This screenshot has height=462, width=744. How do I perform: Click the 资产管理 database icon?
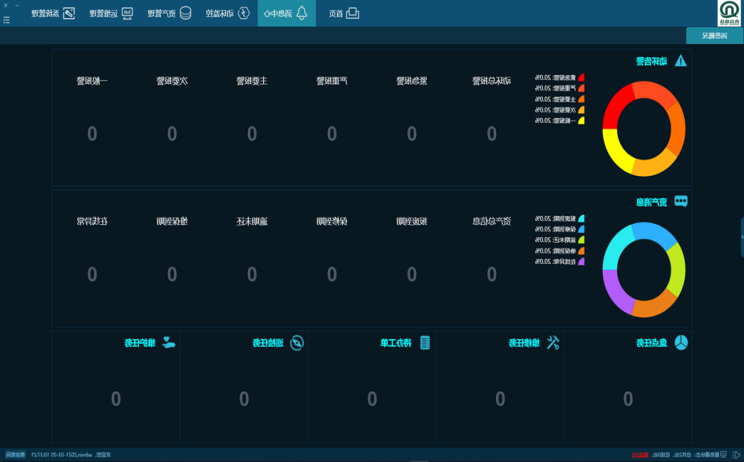pyautogui.click(x=185, y=13)
